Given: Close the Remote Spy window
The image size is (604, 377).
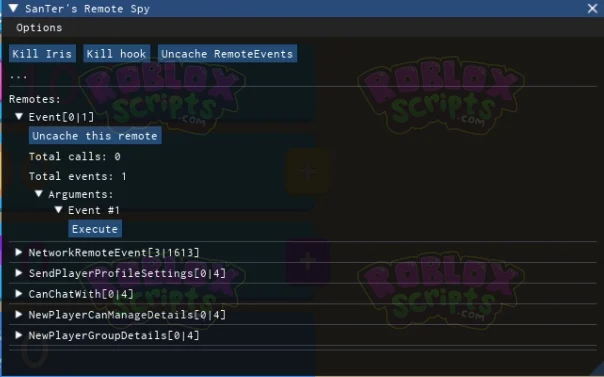Looking at the screenshot, I should (592, 8).
